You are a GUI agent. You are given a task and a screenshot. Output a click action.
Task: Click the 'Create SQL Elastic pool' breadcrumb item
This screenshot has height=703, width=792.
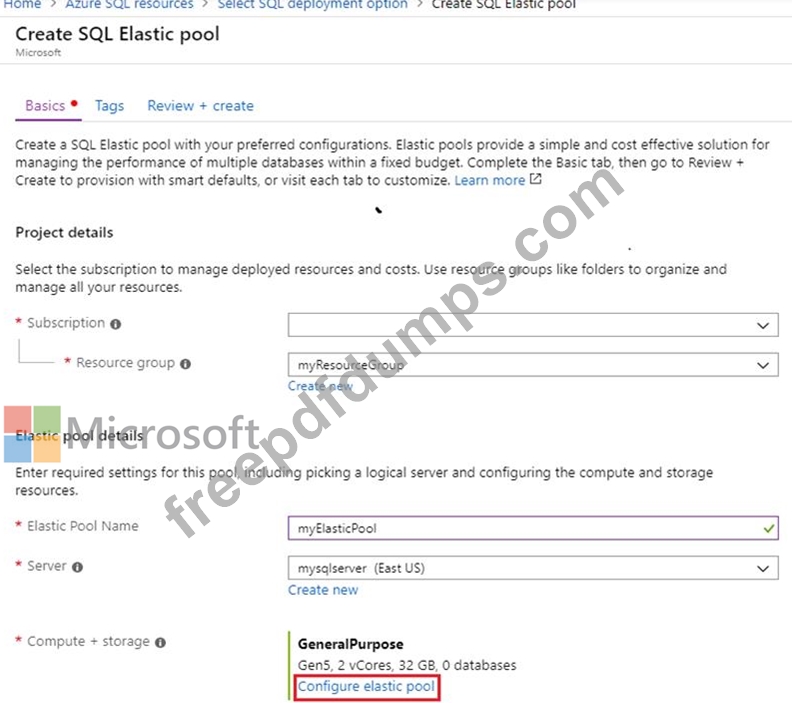click(x=504, y=5)
